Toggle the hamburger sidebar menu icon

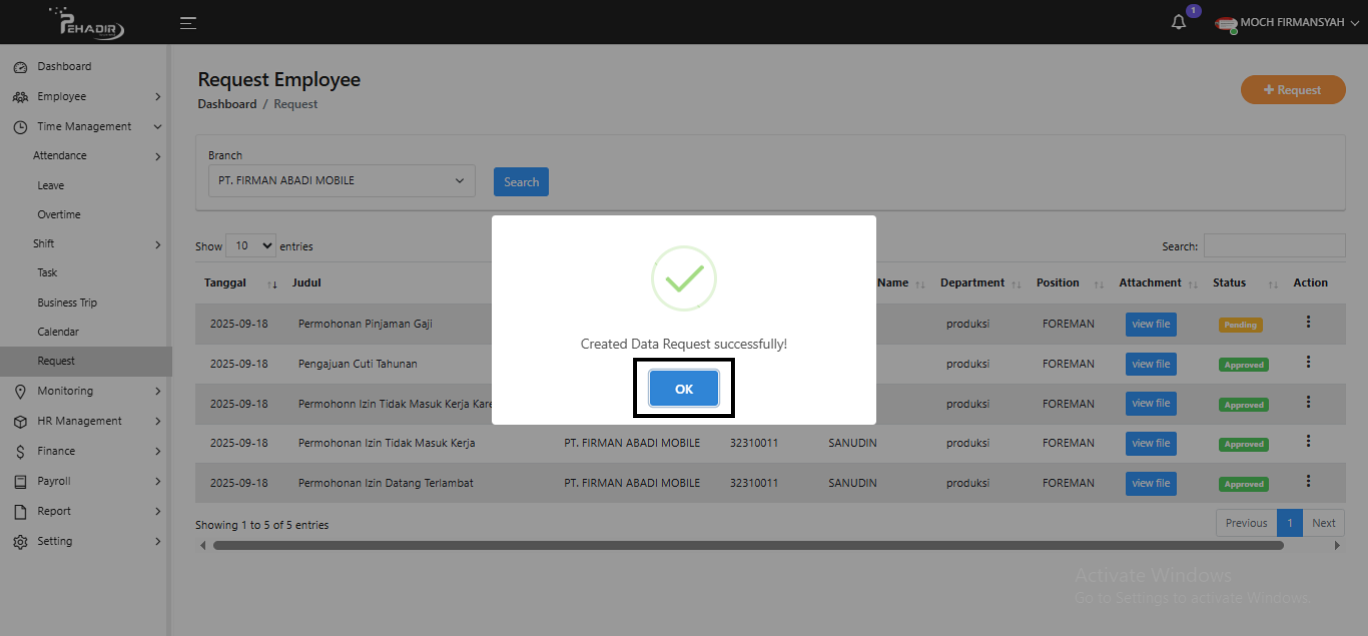point(188,22)
